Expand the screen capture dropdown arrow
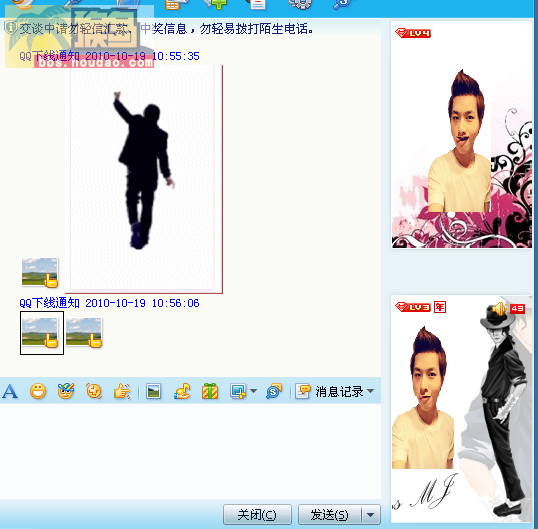The image size is (538, 529). [253, 391]
